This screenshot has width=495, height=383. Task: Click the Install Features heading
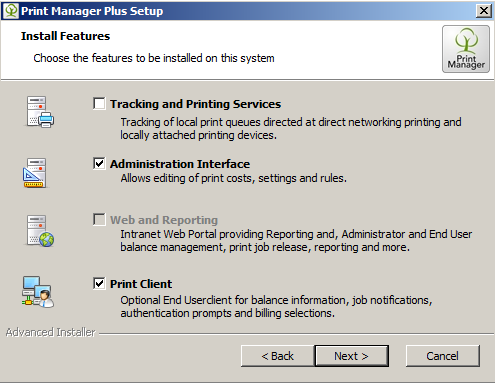coord(65,36)
